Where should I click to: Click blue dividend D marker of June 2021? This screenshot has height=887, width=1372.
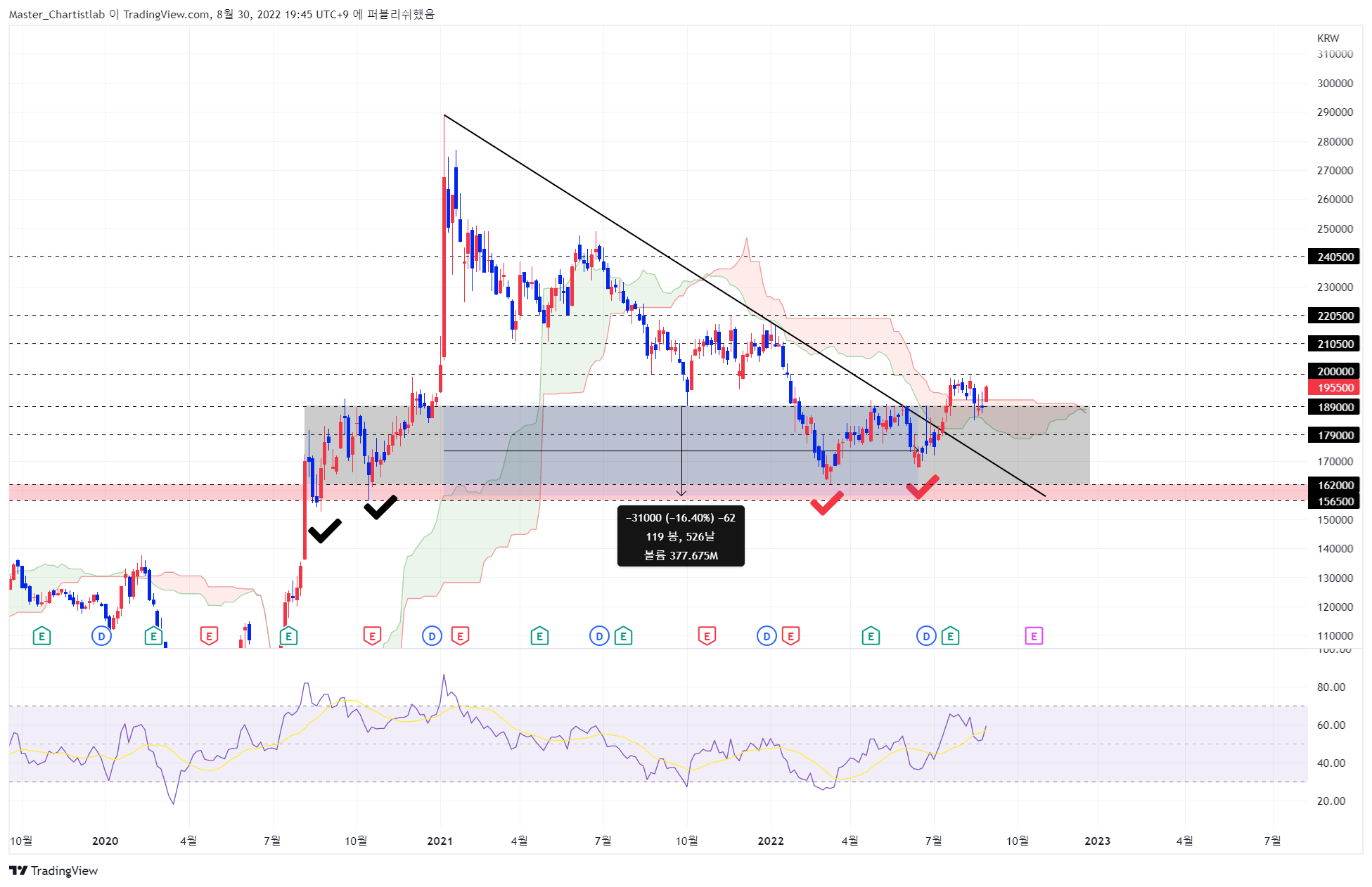coord(599,637)
